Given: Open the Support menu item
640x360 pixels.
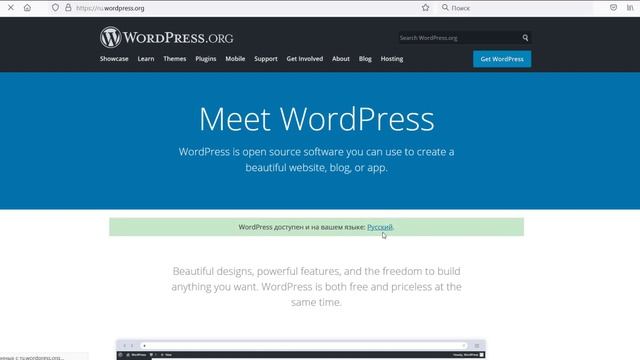Looking at the screenshot, I should click(x=266, y=59).
